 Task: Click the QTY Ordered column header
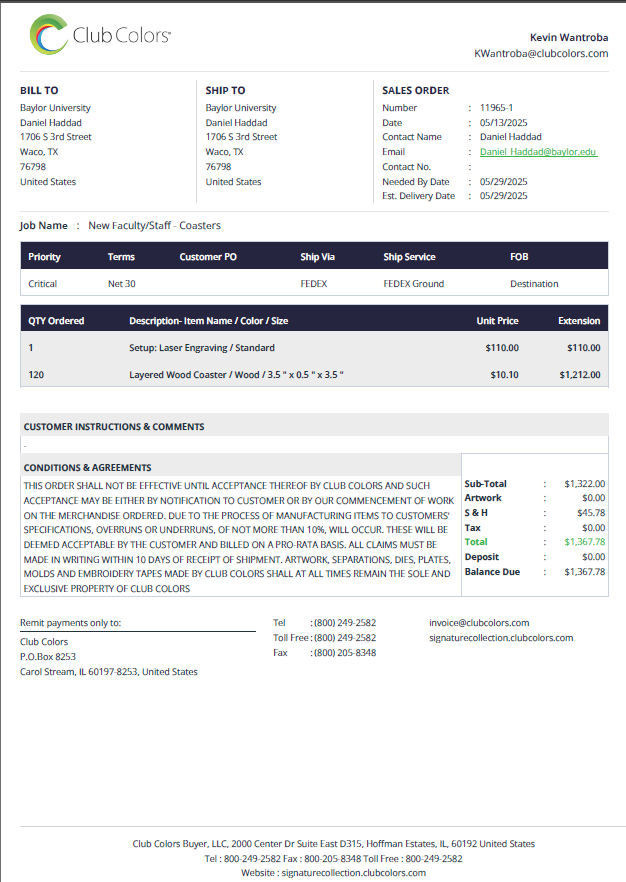(56, 321)
